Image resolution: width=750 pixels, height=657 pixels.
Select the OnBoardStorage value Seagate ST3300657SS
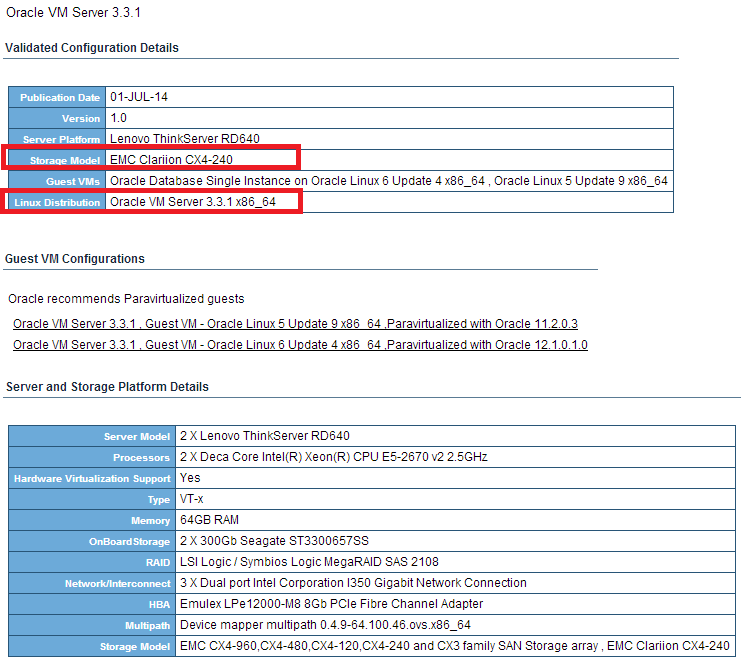coord(274,541)
